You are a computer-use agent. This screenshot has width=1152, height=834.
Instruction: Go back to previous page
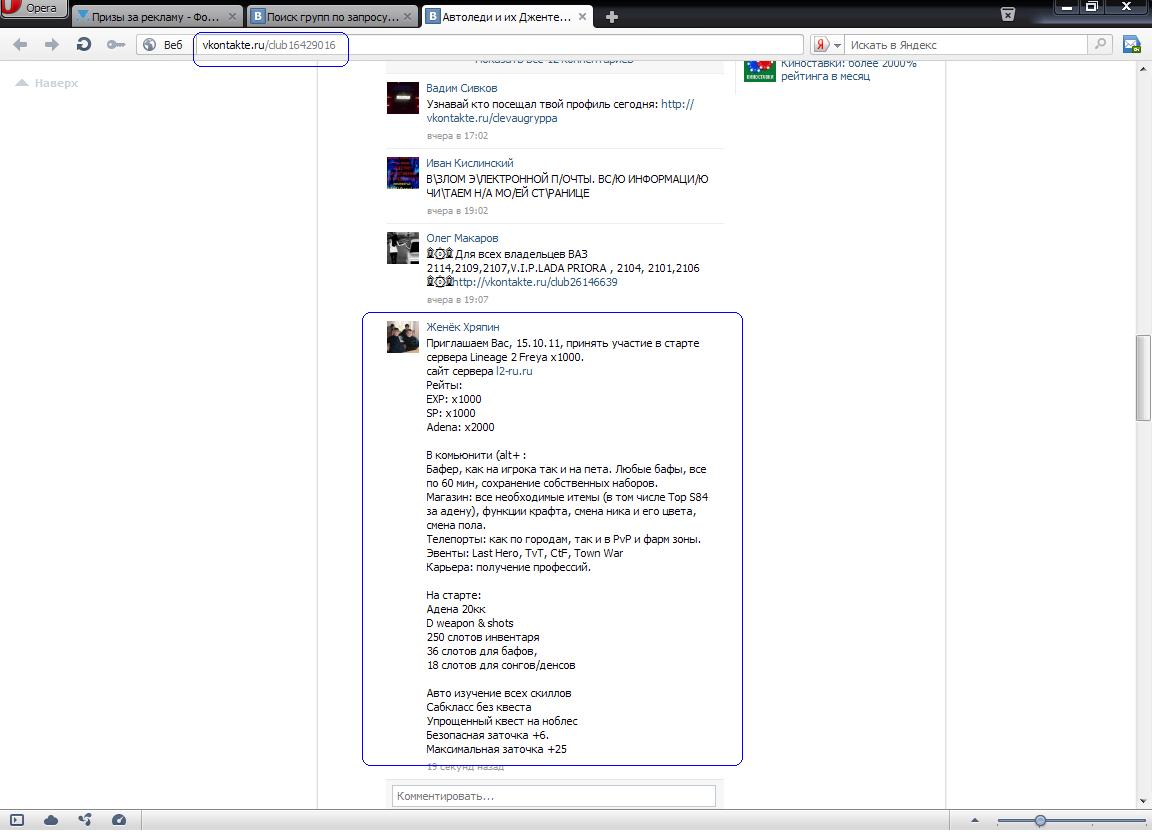pos(20,45)
